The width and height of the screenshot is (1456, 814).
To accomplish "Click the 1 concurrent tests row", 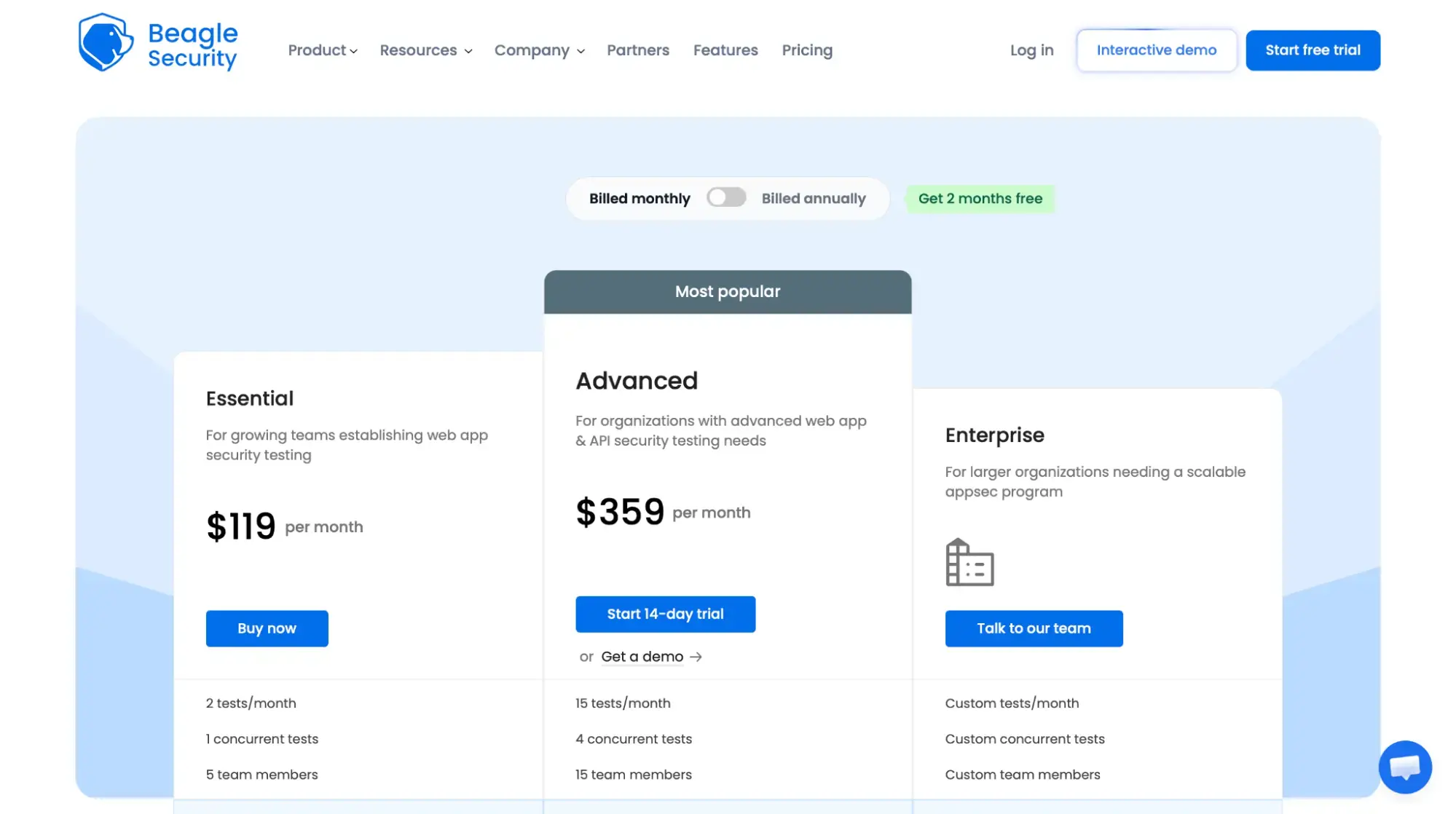I will (261, 738).
